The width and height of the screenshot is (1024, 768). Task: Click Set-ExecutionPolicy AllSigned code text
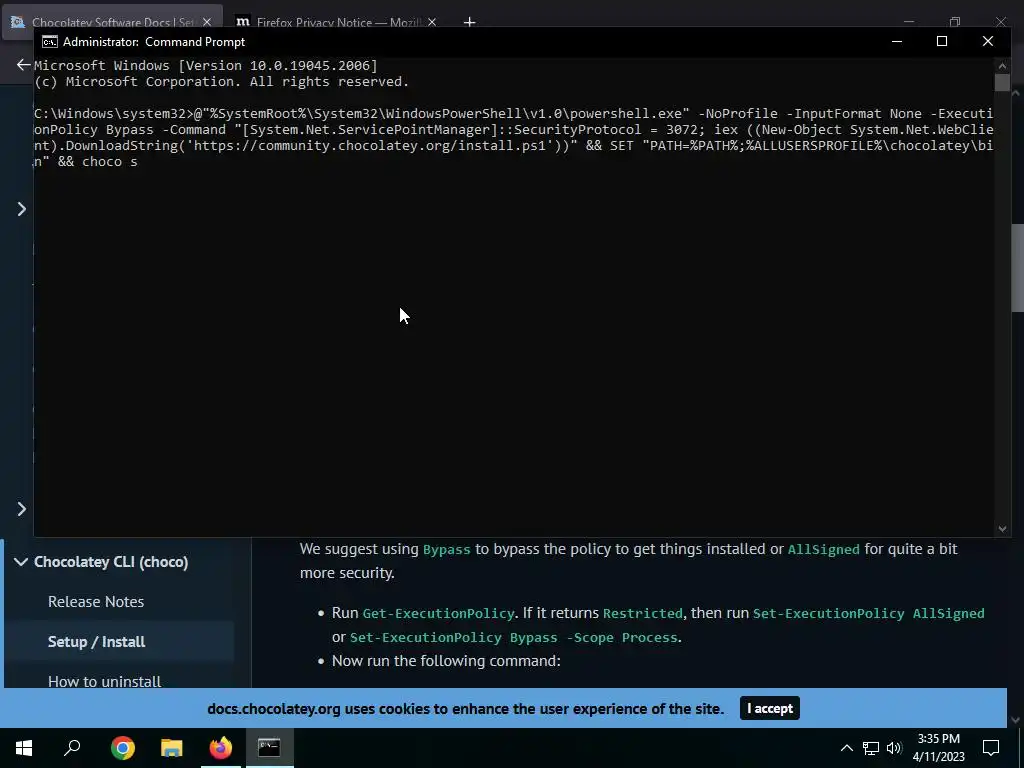pos(869,614)
